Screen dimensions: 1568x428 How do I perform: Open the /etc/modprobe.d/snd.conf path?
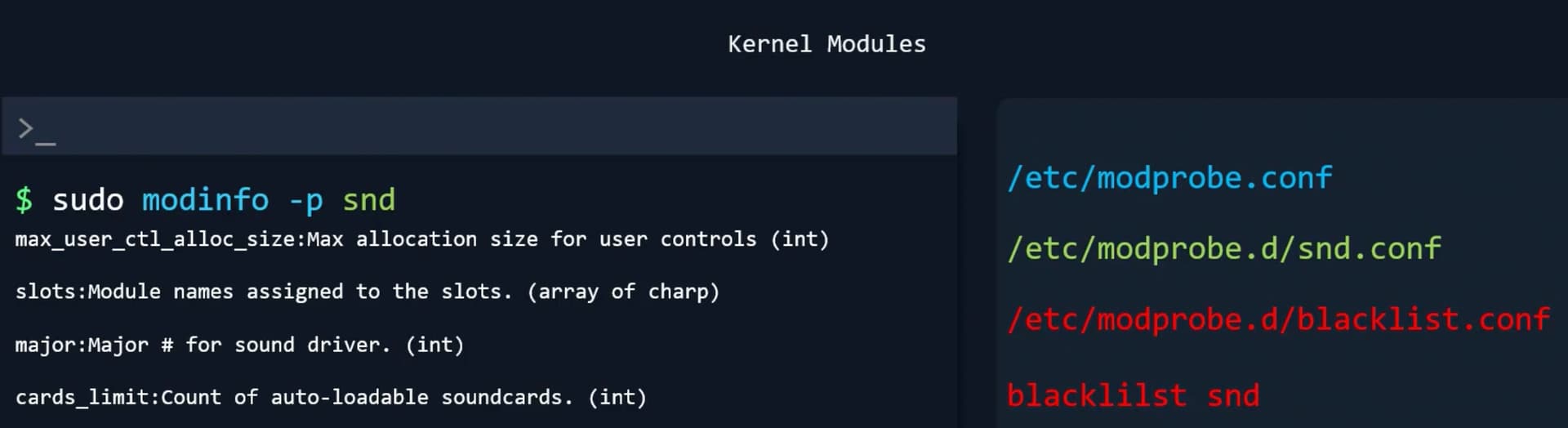tap(1224, 248)
